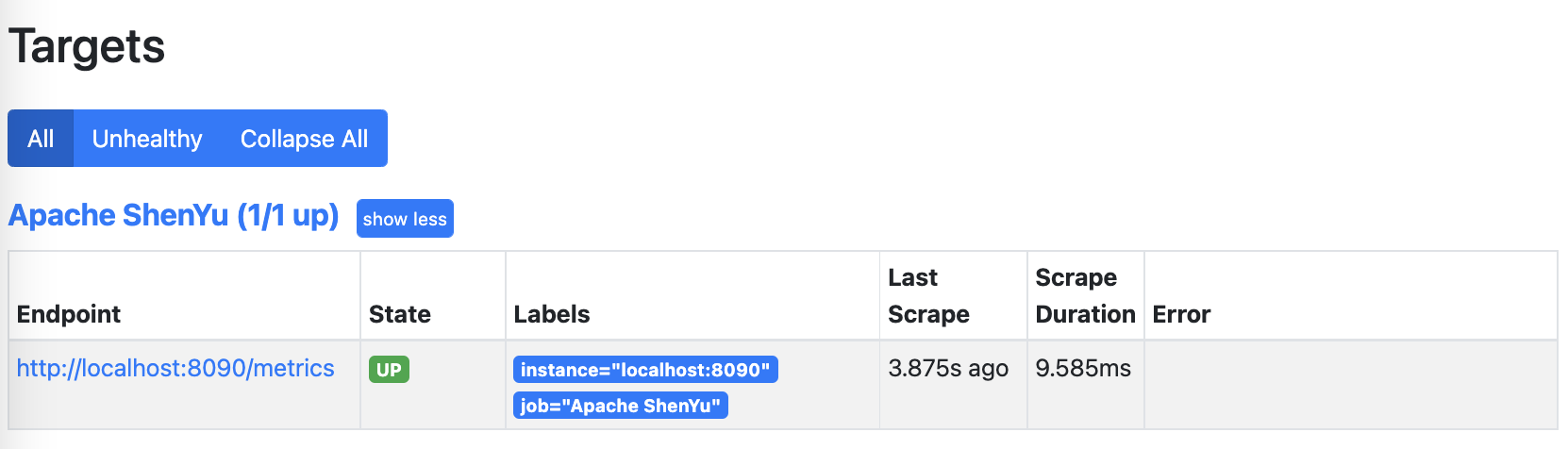Viewport: 1568px width, 449px height.
Task: Click the Last Scrape column header
Action: click(928, 296)
